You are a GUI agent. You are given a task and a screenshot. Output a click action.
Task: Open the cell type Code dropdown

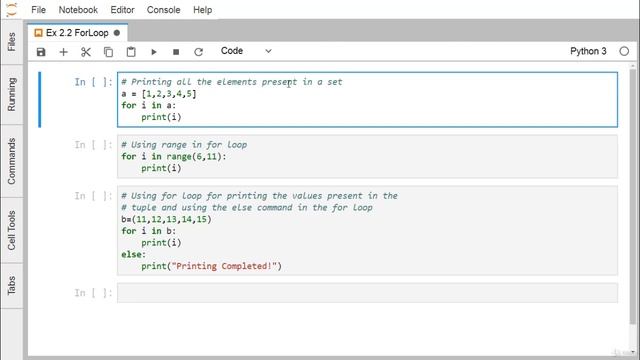[246, 51]
